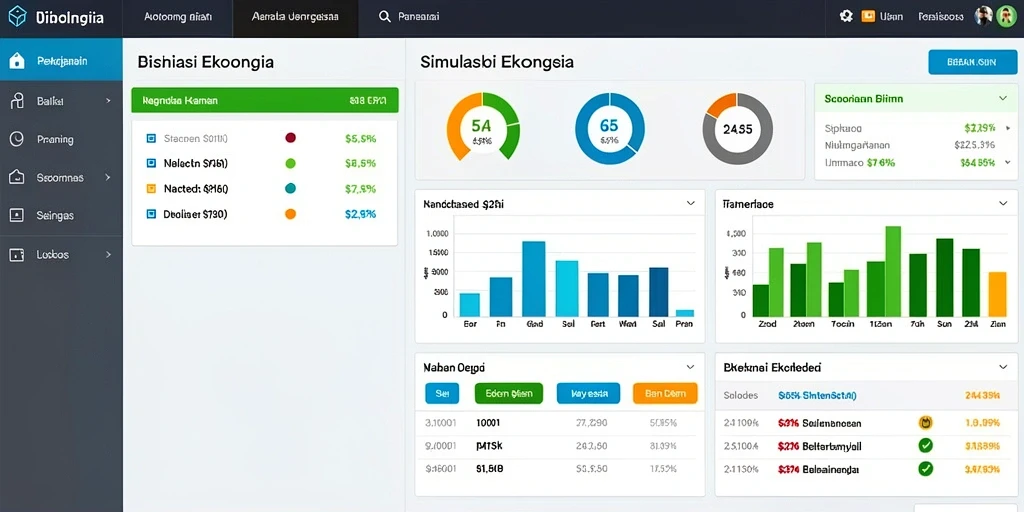Collapse the Scoonann Bimn panel chevron
Screen dimensions: 1024x512
coord(1003,99)
